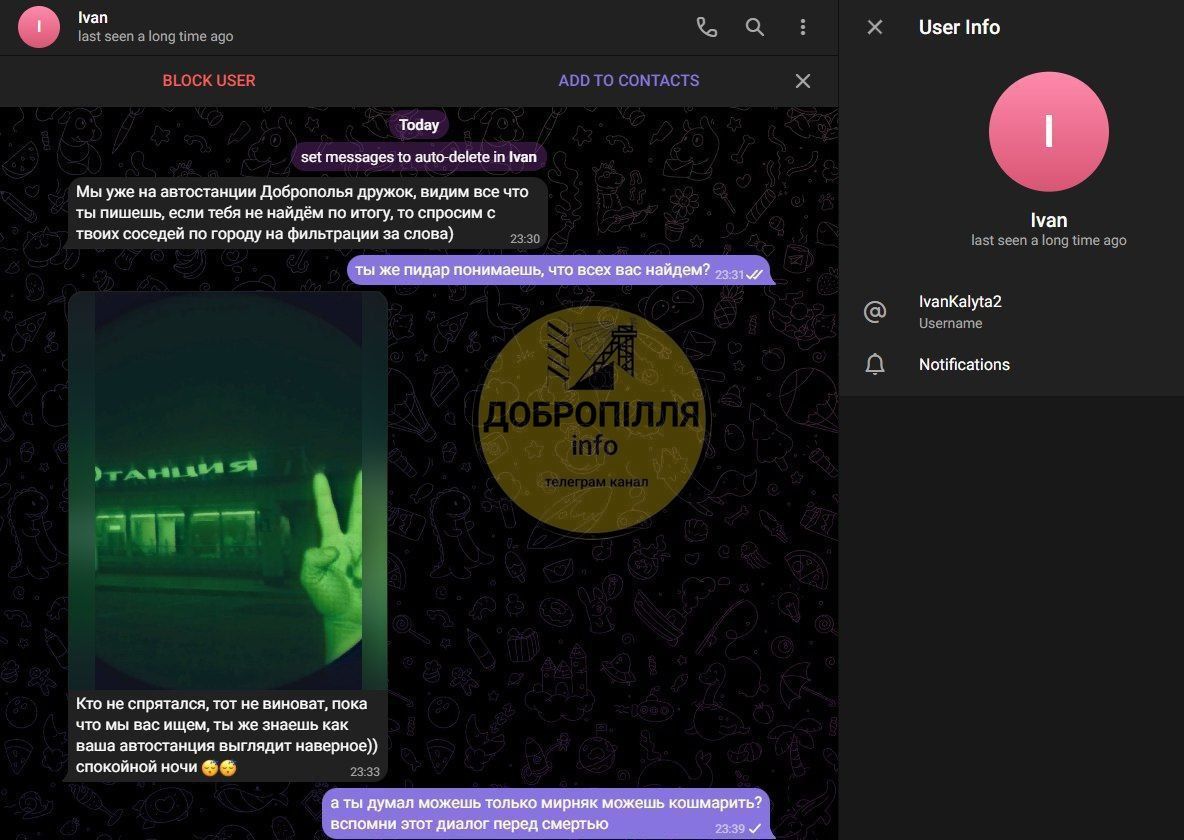The height and width of the screenshot is (840, 1184).
Task: Click the @ username icon
Action: pyautogui.click(x=875, y=312)
